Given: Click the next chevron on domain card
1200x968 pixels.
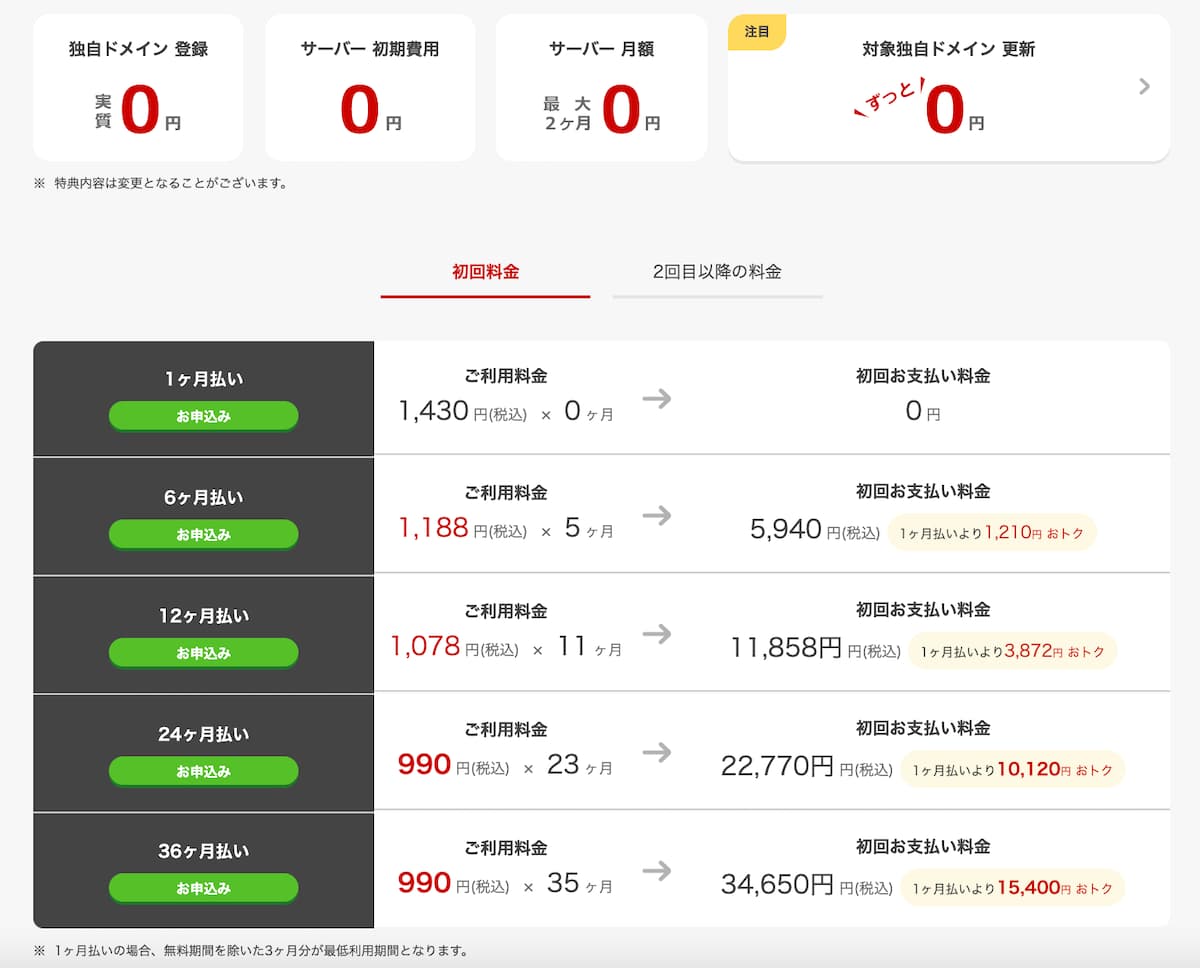Looking at the screenshot, I should (1145, 87).
